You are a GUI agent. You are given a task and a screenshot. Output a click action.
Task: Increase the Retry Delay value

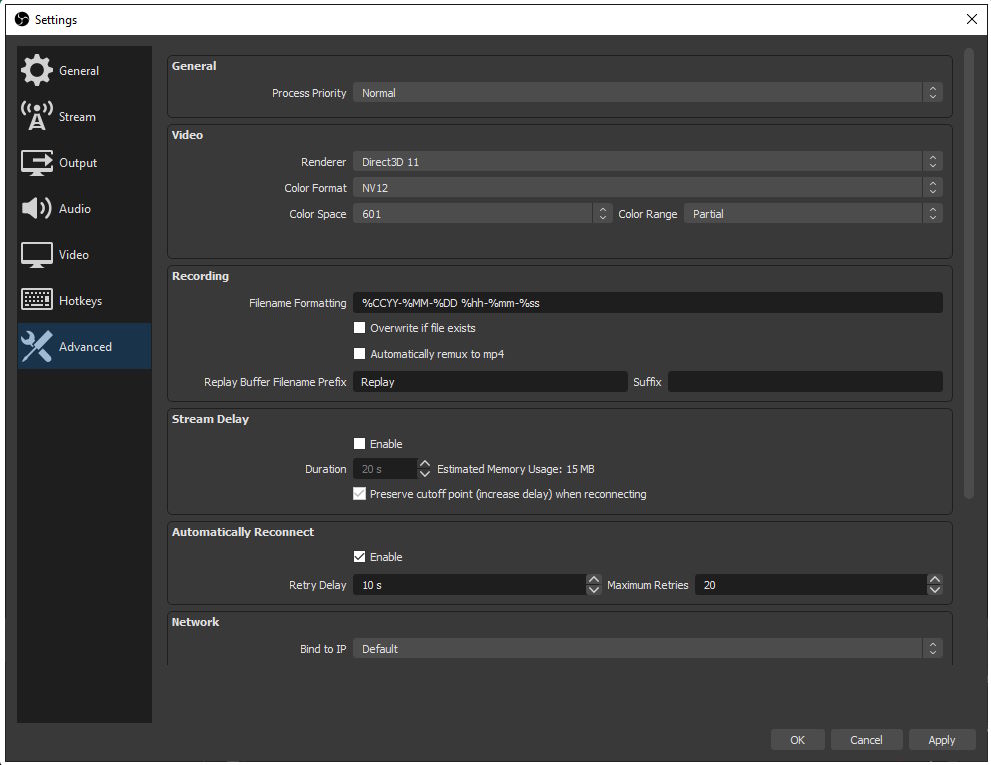coord(593,580)
